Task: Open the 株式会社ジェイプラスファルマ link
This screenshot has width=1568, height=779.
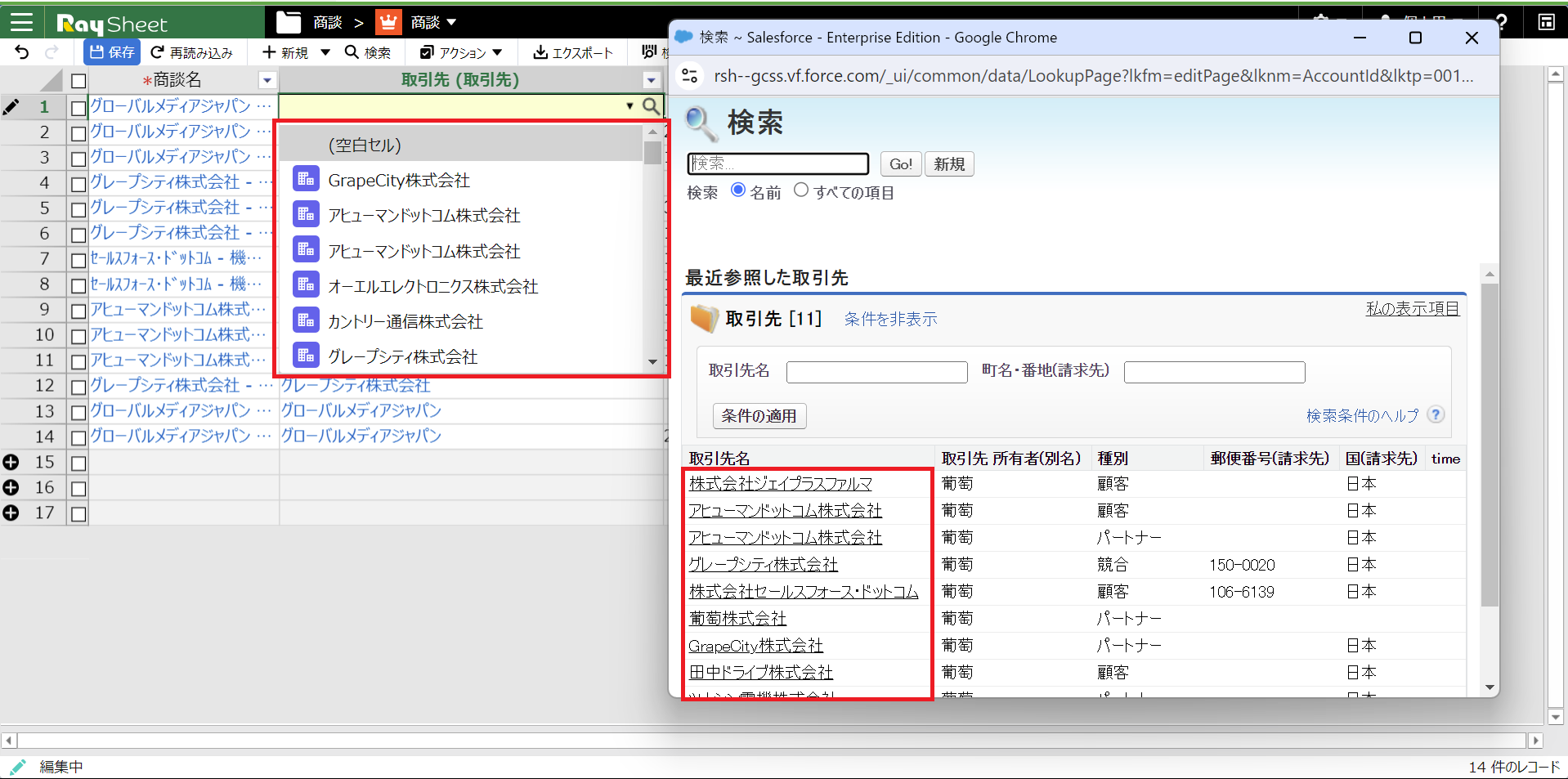Action: (781, 484)
